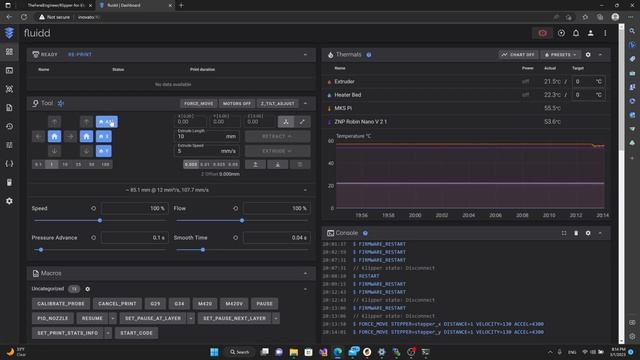Open the Thermals settings gear

tap(588, 54)
